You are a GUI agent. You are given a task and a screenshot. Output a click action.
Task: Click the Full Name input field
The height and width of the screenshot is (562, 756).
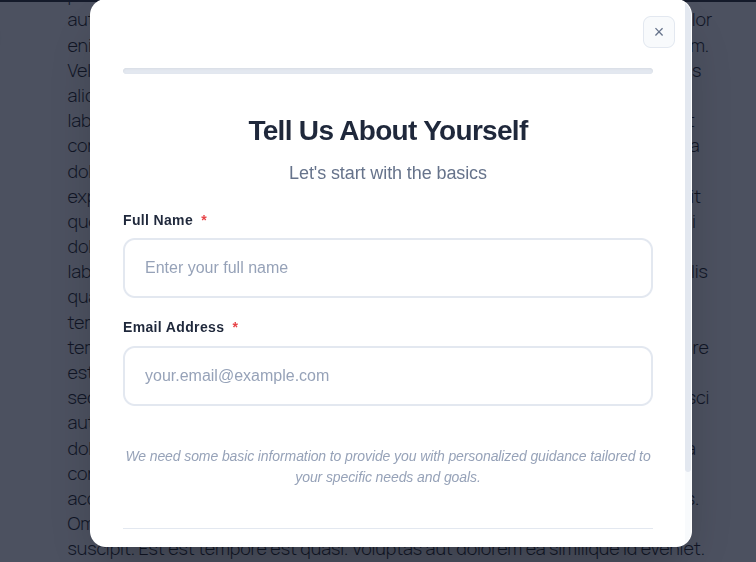[388, 268]
